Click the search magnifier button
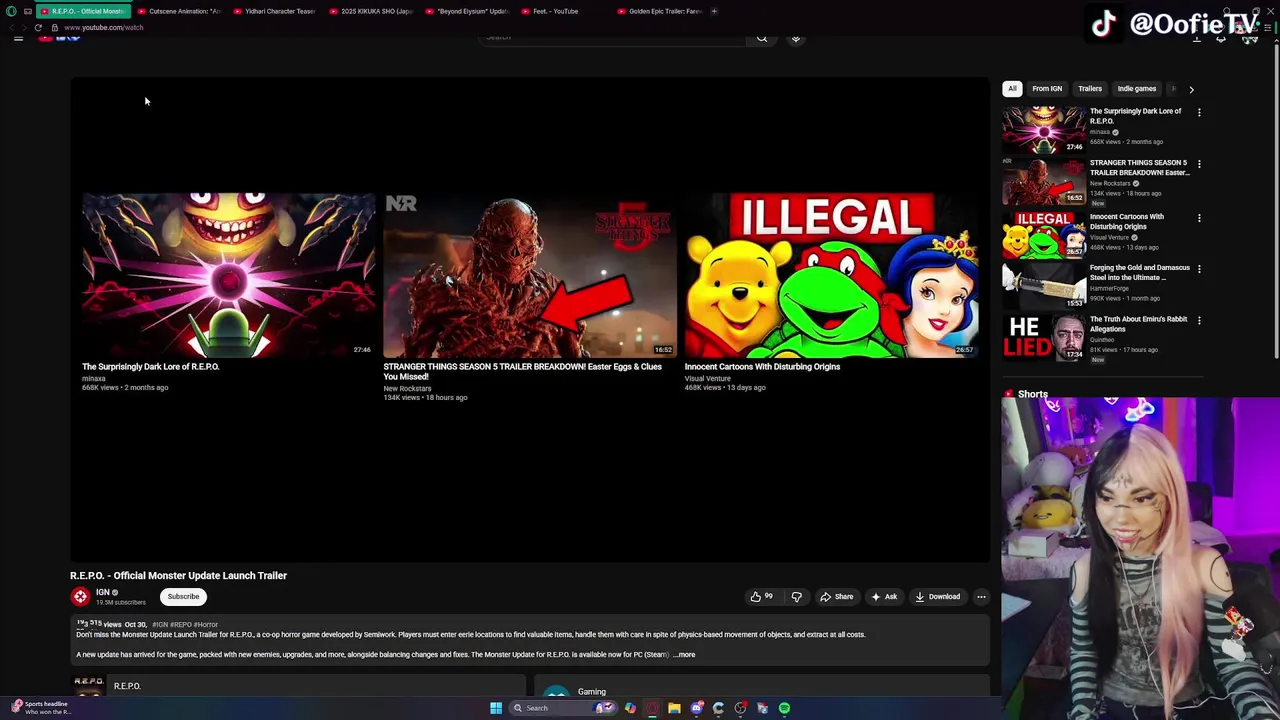The height and width of the screenshot is (720, 1280). pos(762,38)
